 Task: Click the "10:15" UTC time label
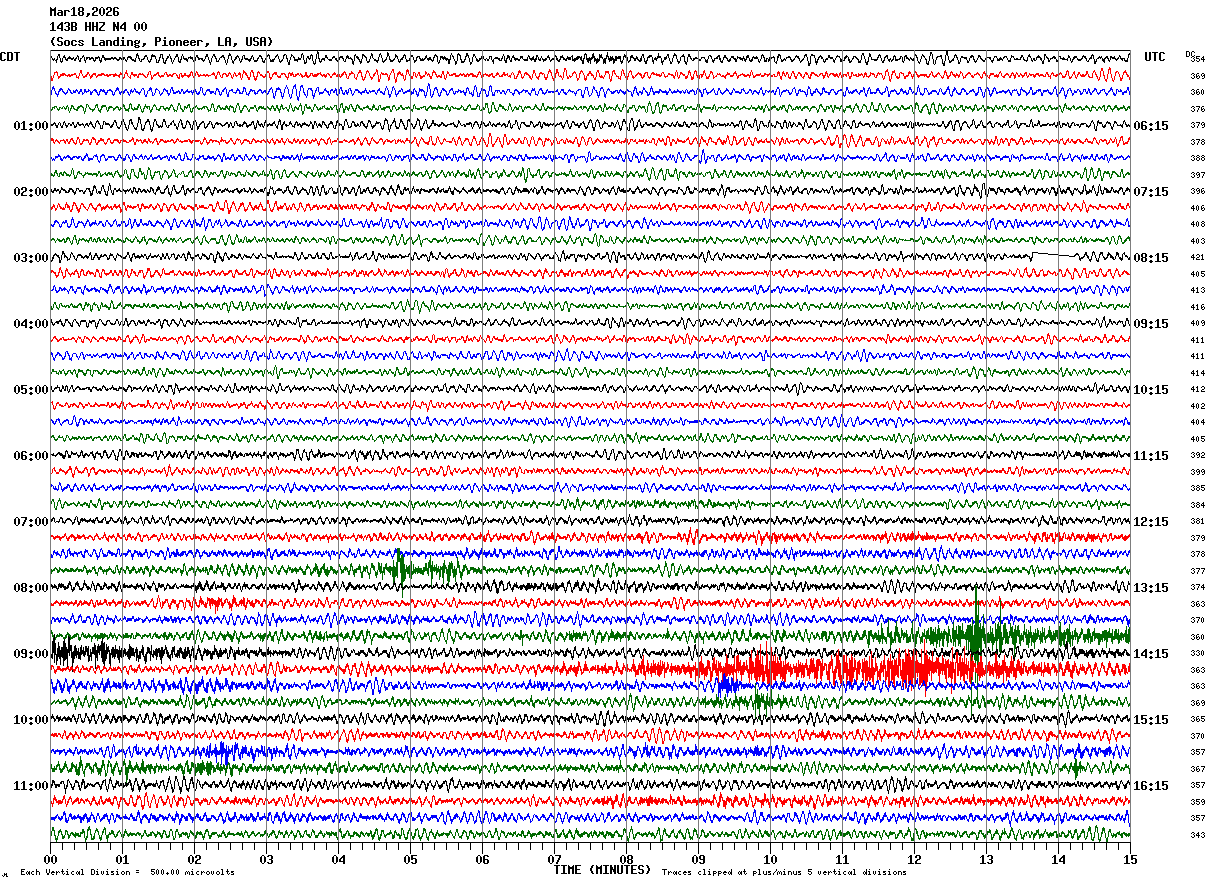click(x=1151, y=390)
